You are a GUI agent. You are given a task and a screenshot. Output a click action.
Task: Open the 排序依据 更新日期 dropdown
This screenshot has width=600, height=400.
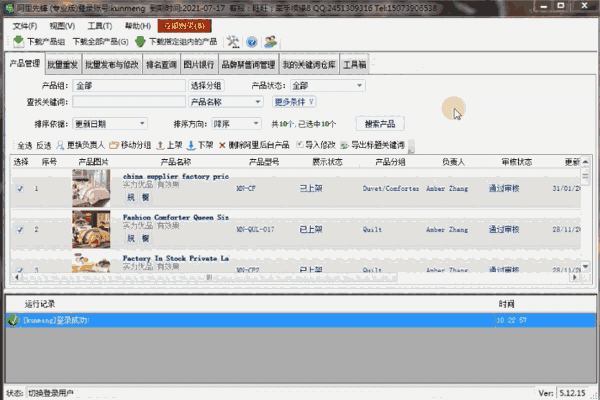[110, 124]
